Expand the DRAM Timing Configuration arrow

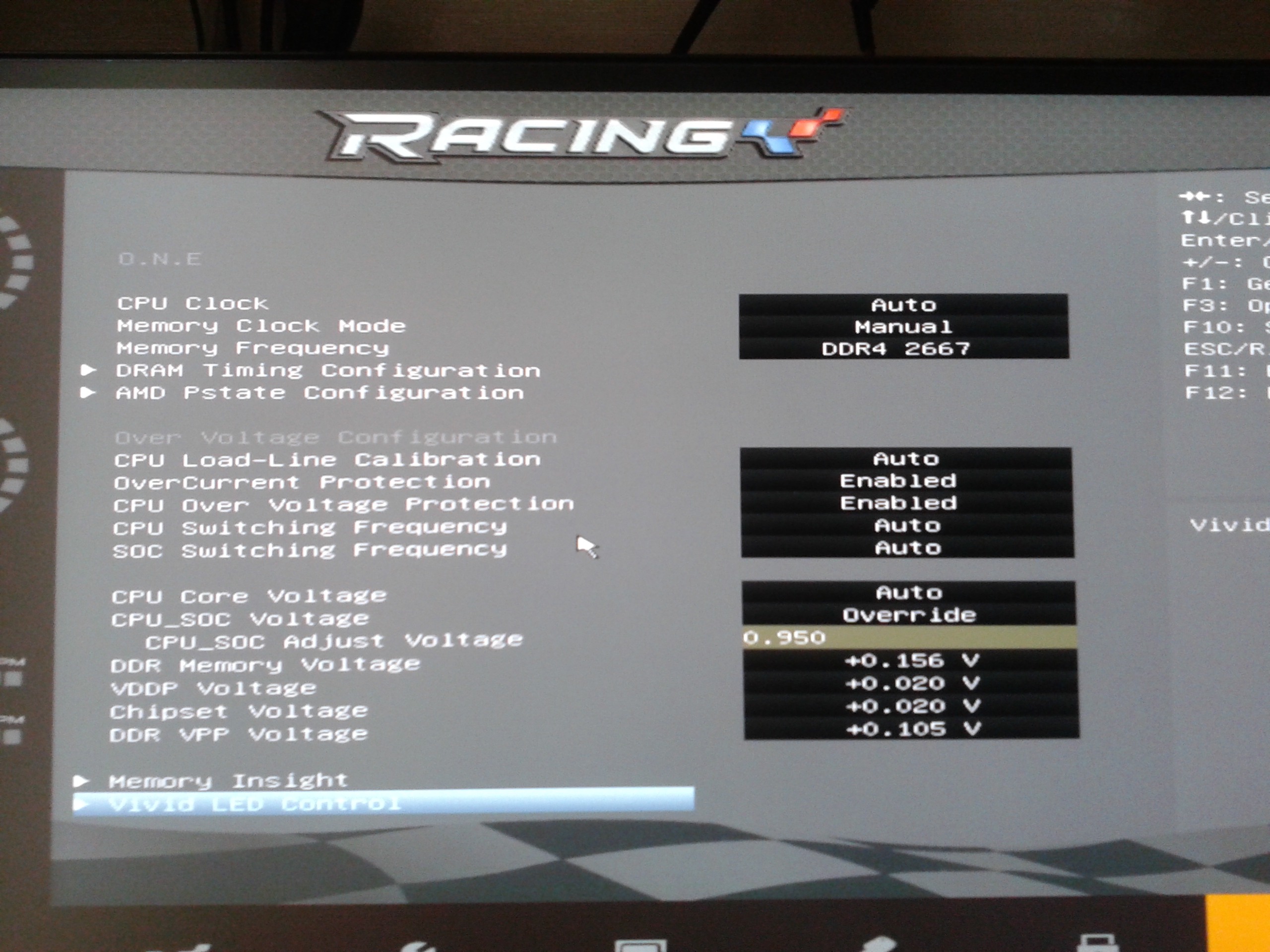click(88, 370)
